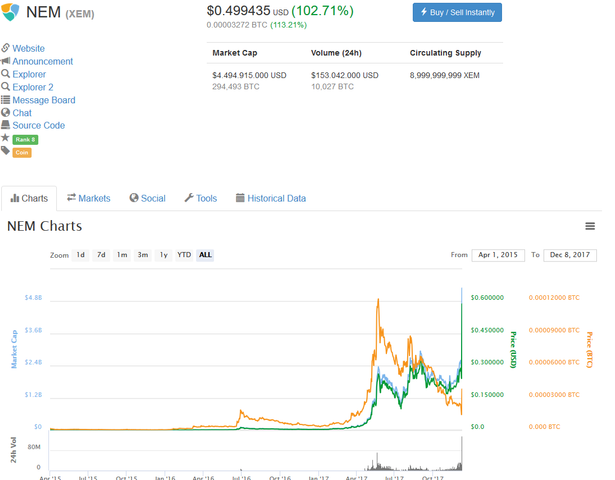Screen dimensions: 615x480
Task: Click the orange Coin tag badge
Action: [x=22, y=153]
